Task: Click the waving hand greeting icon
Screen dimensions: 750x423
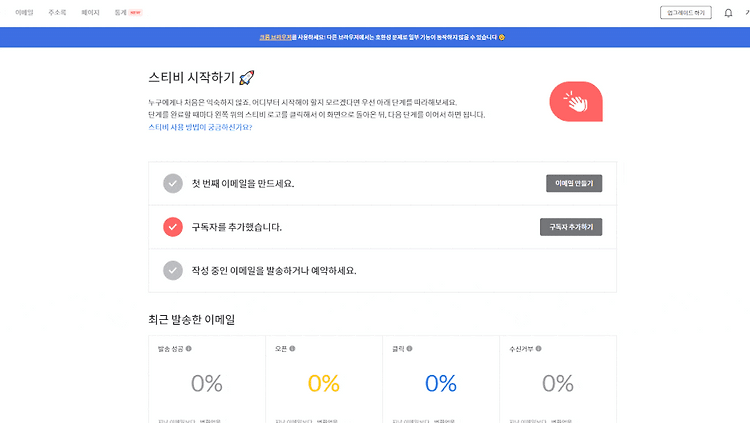Action: coord(576,101)
